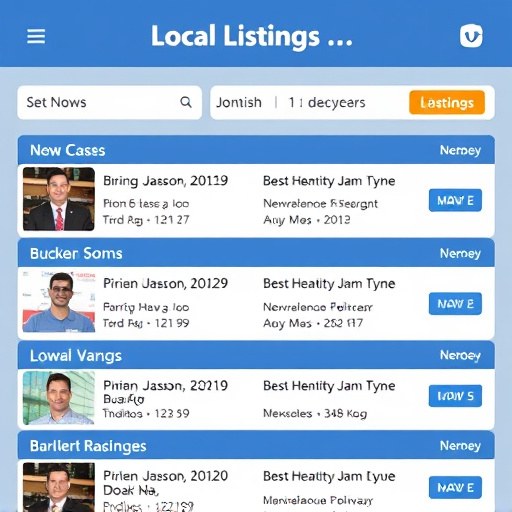Image resolution: width=512 pixels, height=512 pixels.
Task: Click the button in Pirien Jasson 20129 row
Action: (x=455, y=304)
